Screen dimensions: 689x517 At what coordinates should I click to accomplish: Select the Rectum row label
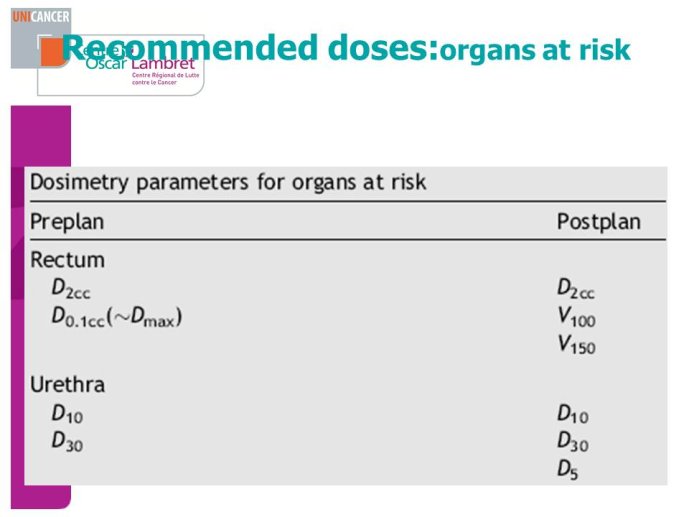click(67, 260)
